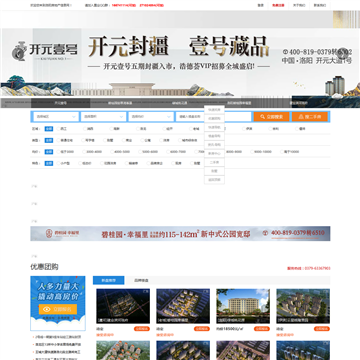Click 全部 in the 区域 row
360x360 pixels.
point(49,129)
